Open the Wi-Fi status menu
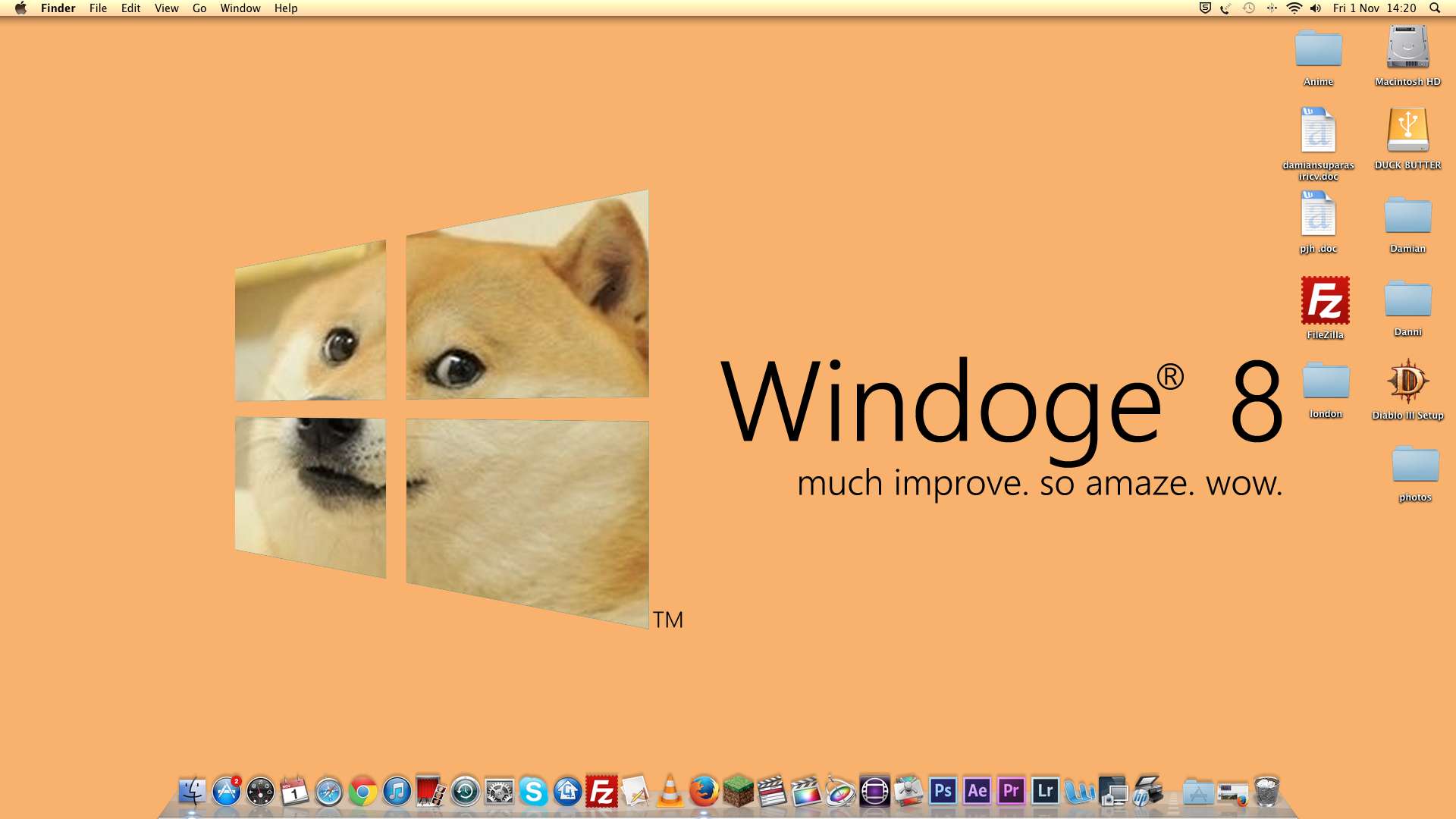1456x819 pixels. pyautogui.click(x=1294, y=8)
